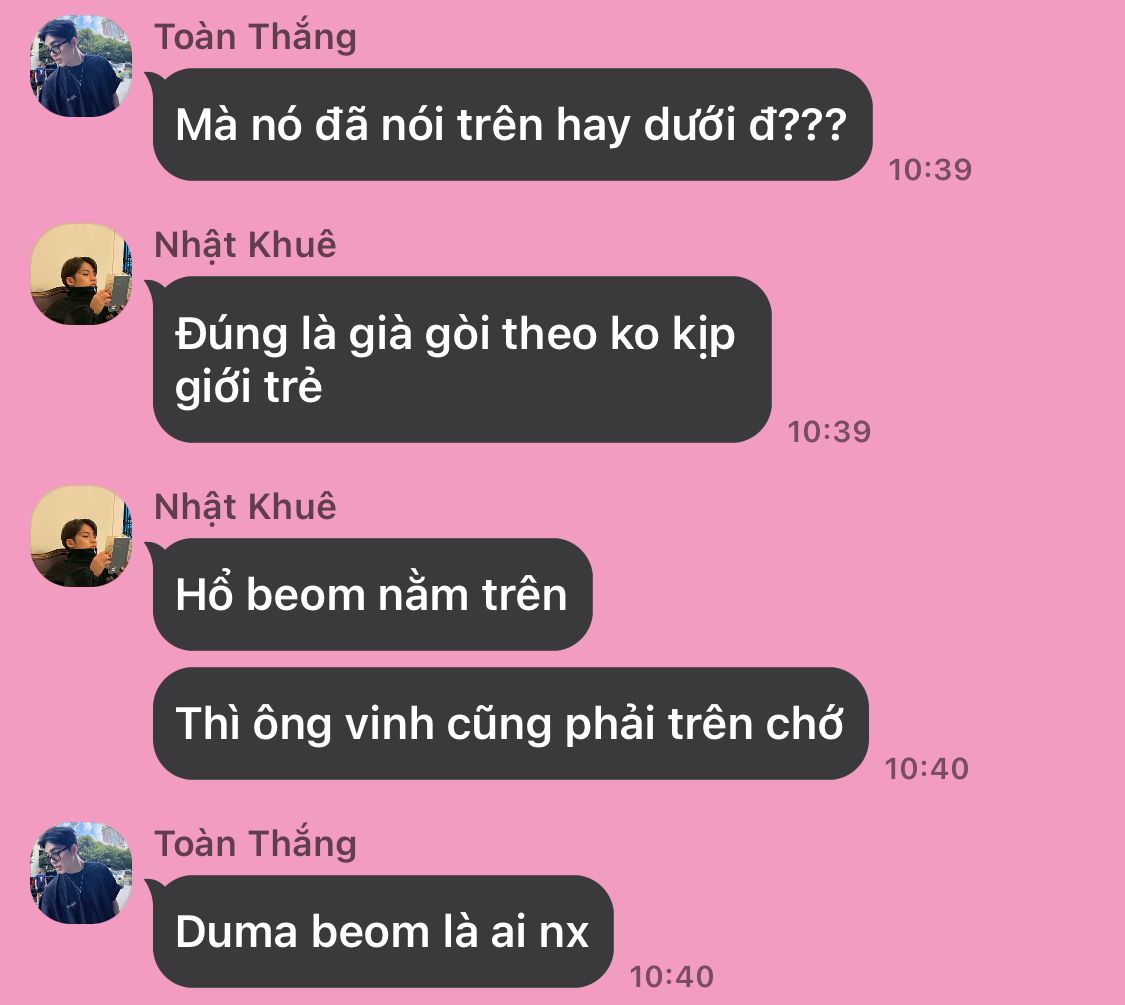
Task: Select the 'Đúng là già gòi theo ko kịp' bubble
Action: coord(462,359)
